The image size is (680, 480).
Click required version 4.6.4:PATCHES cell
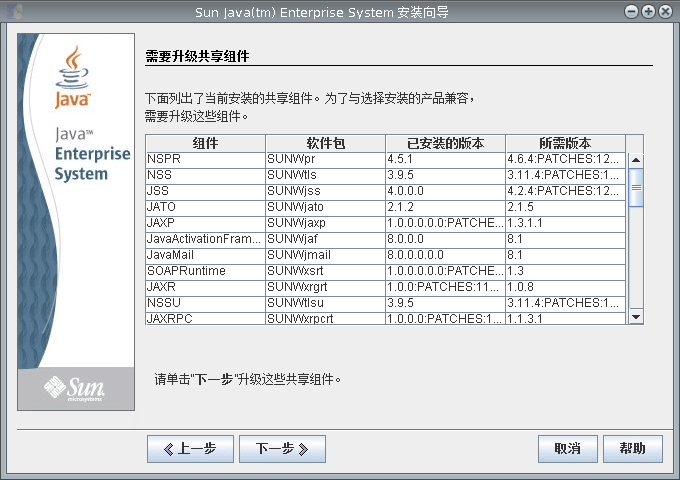click(x=566, y=159)
